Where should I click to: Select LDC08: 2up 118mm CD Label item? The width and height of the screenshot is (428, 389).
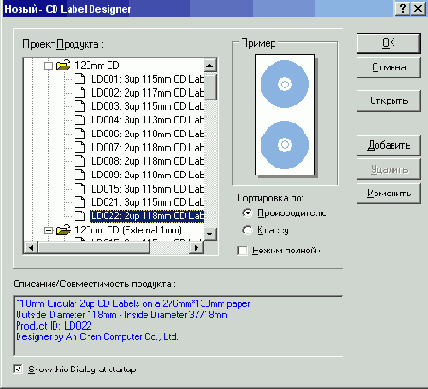click(x=147, y=161)
